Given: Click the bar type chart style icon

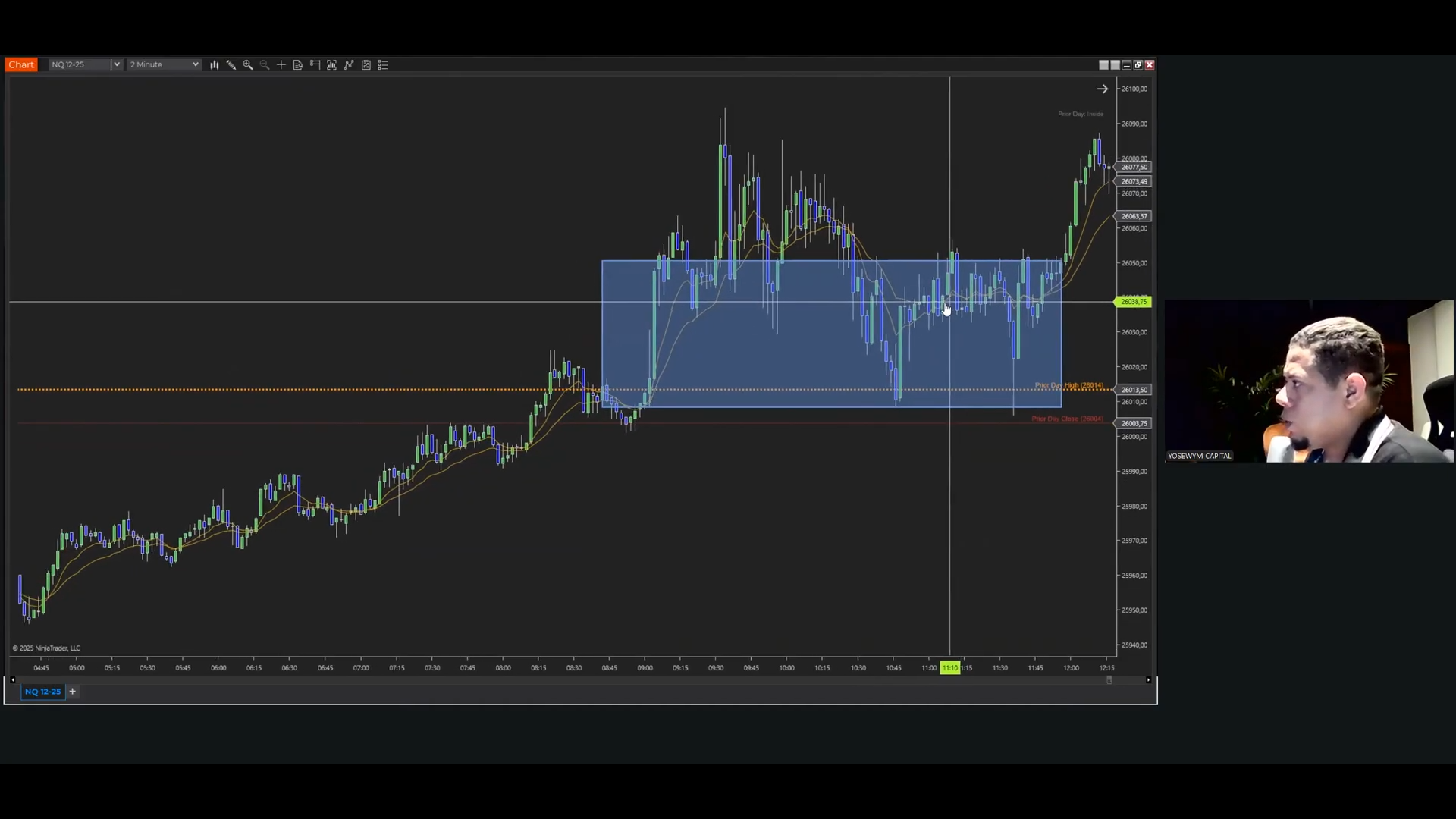Looking at the screenshot, I should pos(215,65).
